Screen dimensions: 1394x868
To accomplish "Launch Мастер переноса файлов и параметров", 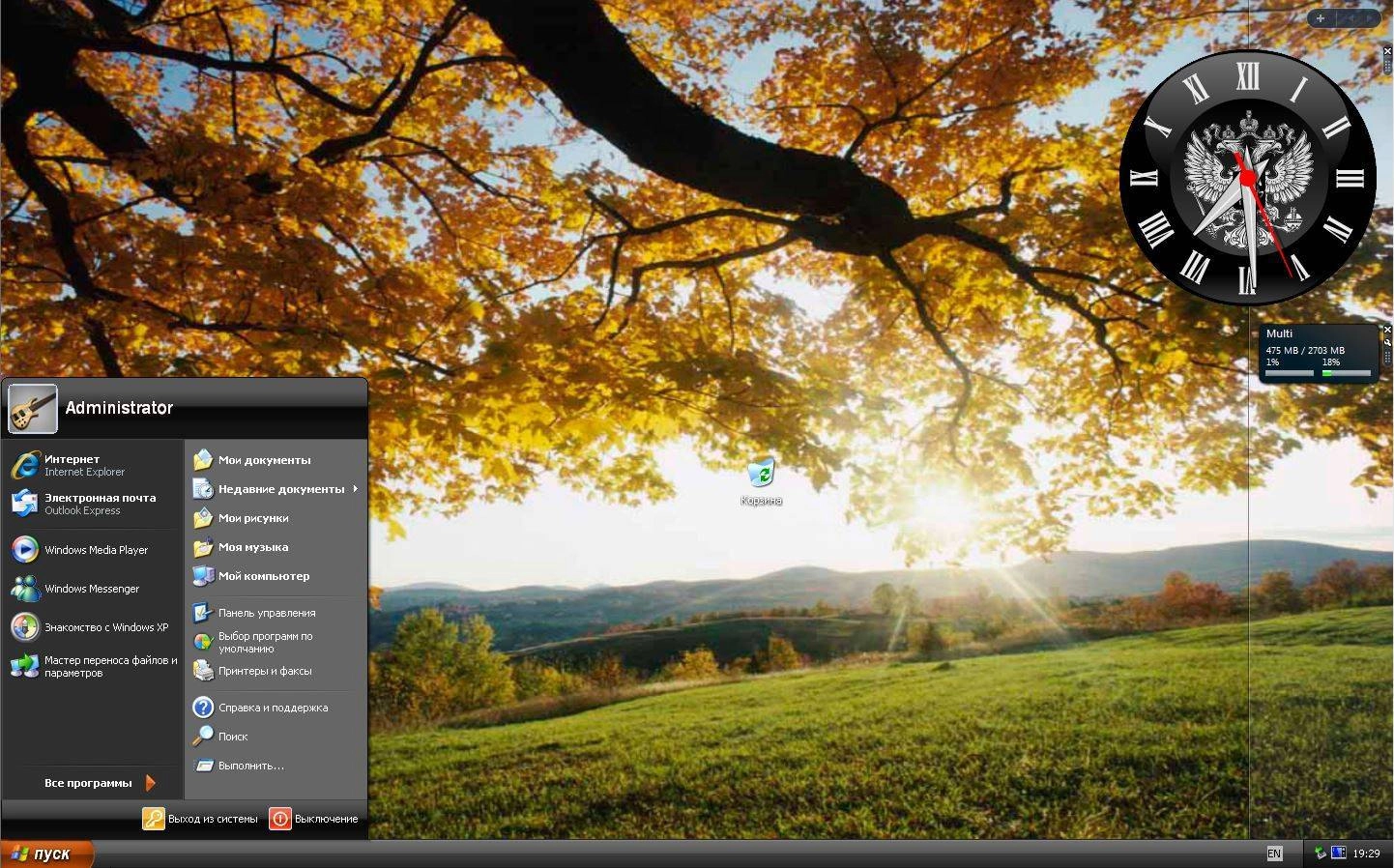I will point(93,666).
